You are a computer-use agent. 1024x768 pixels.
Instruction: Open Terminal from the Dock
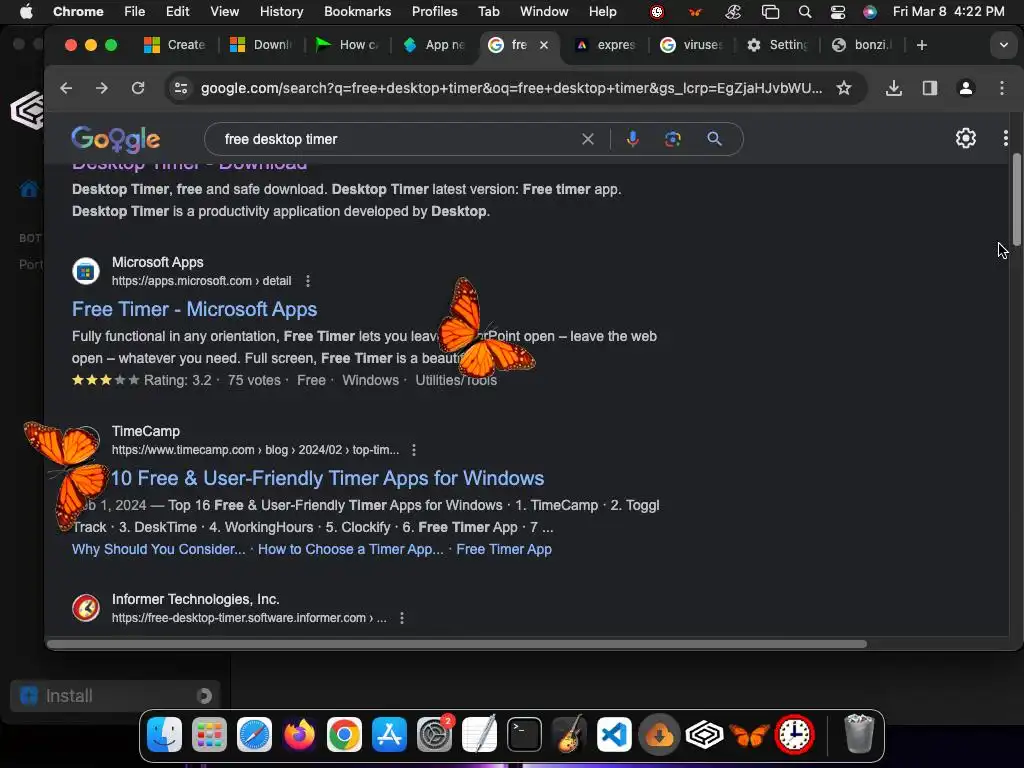[524, 735]
